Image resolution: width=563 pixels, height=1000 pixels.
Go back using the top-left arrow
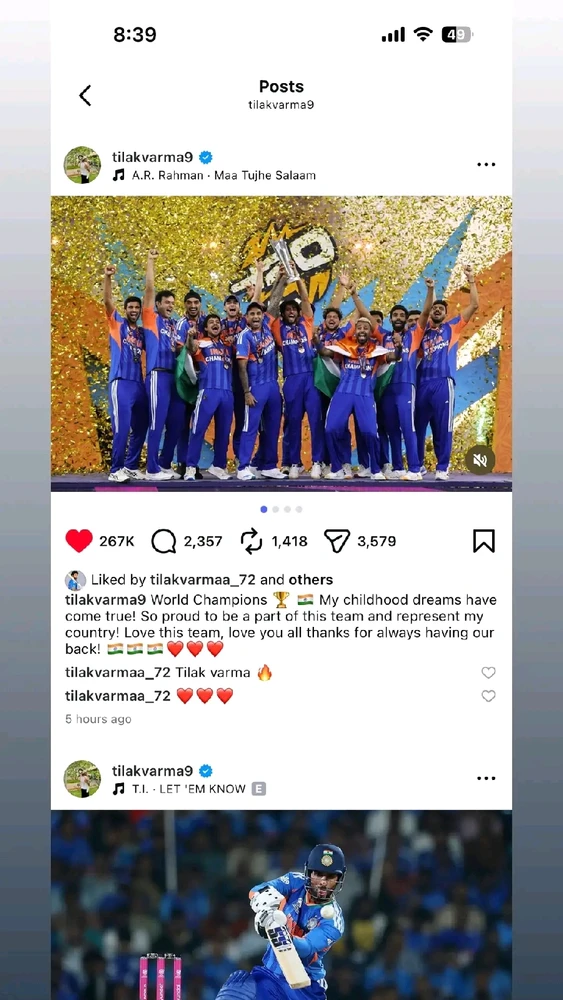85,96
